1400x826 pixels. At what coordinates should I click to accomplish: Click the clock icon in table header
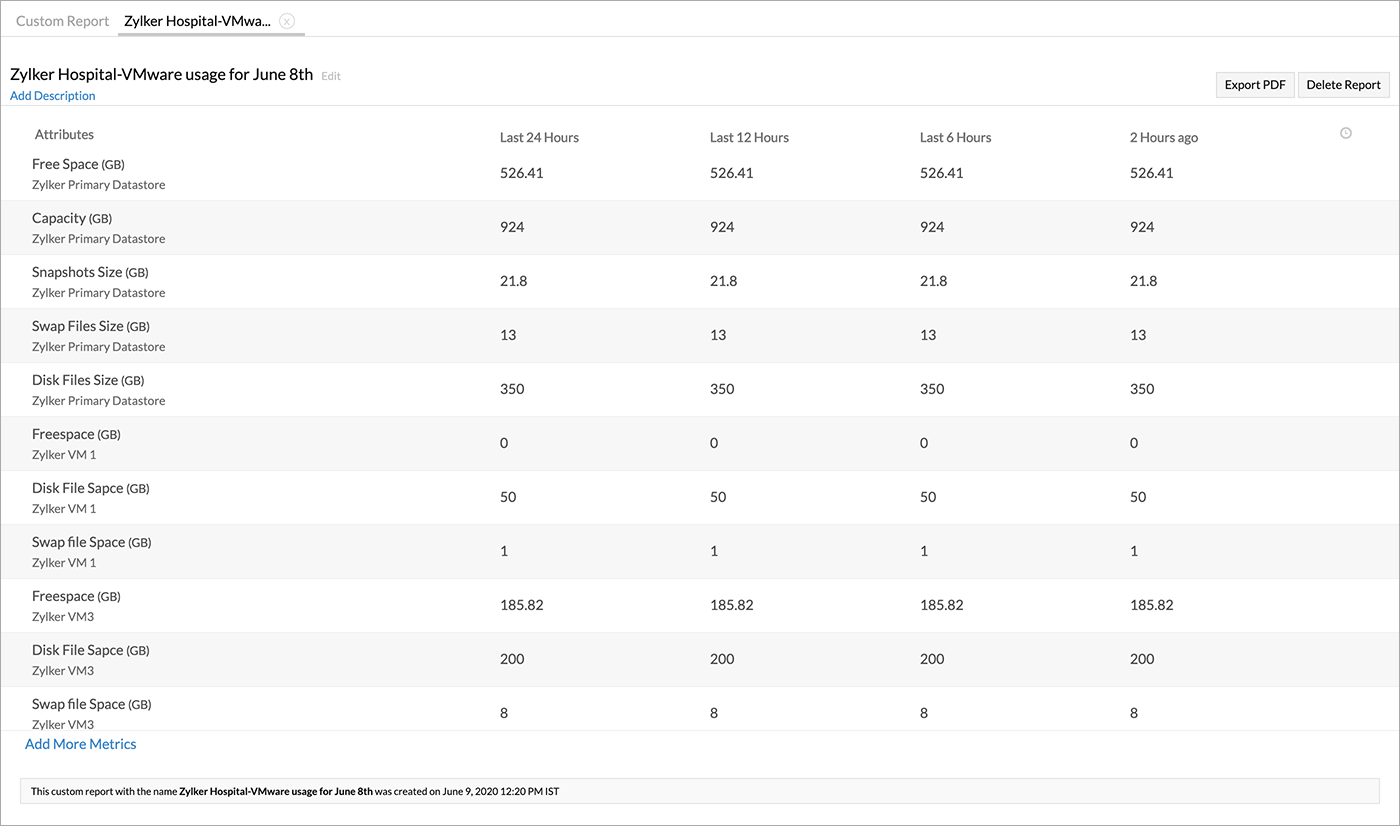(x=1346, y=133)
